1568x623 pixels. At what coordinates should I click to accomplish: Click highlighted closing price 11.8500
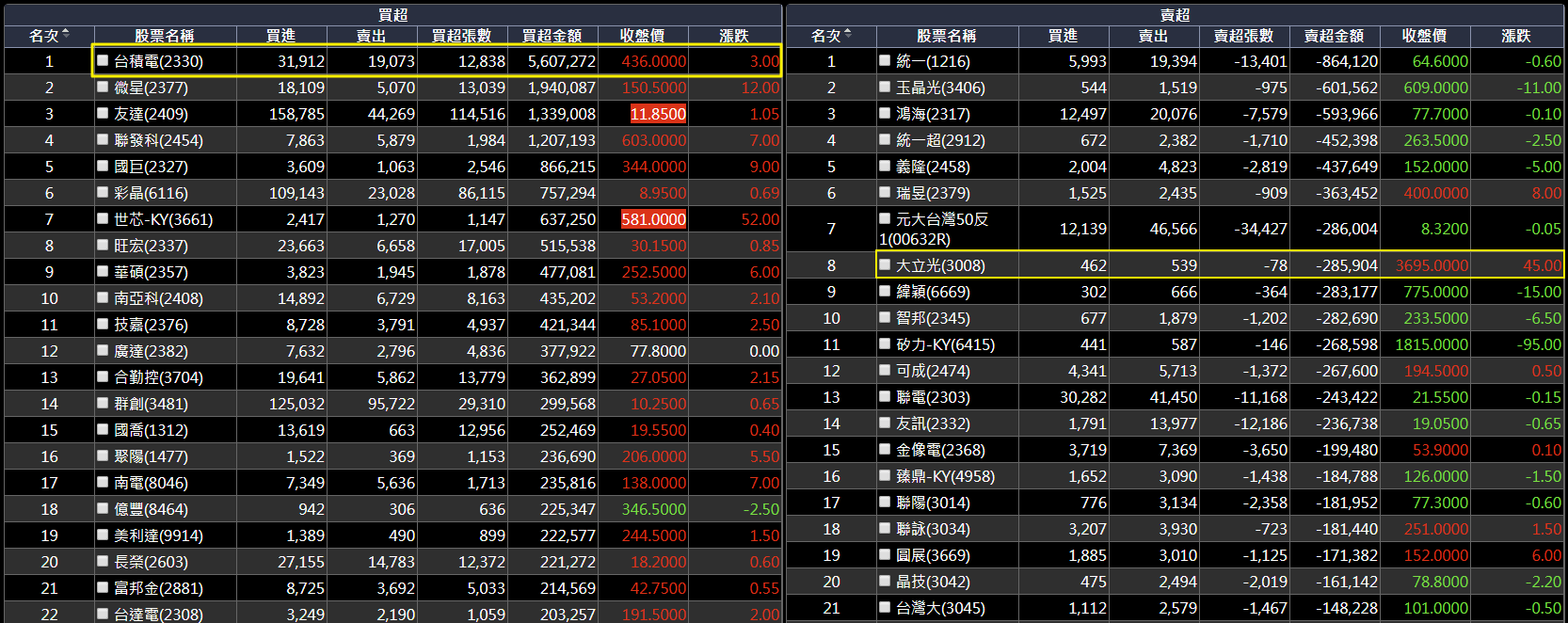click(658, 114)
